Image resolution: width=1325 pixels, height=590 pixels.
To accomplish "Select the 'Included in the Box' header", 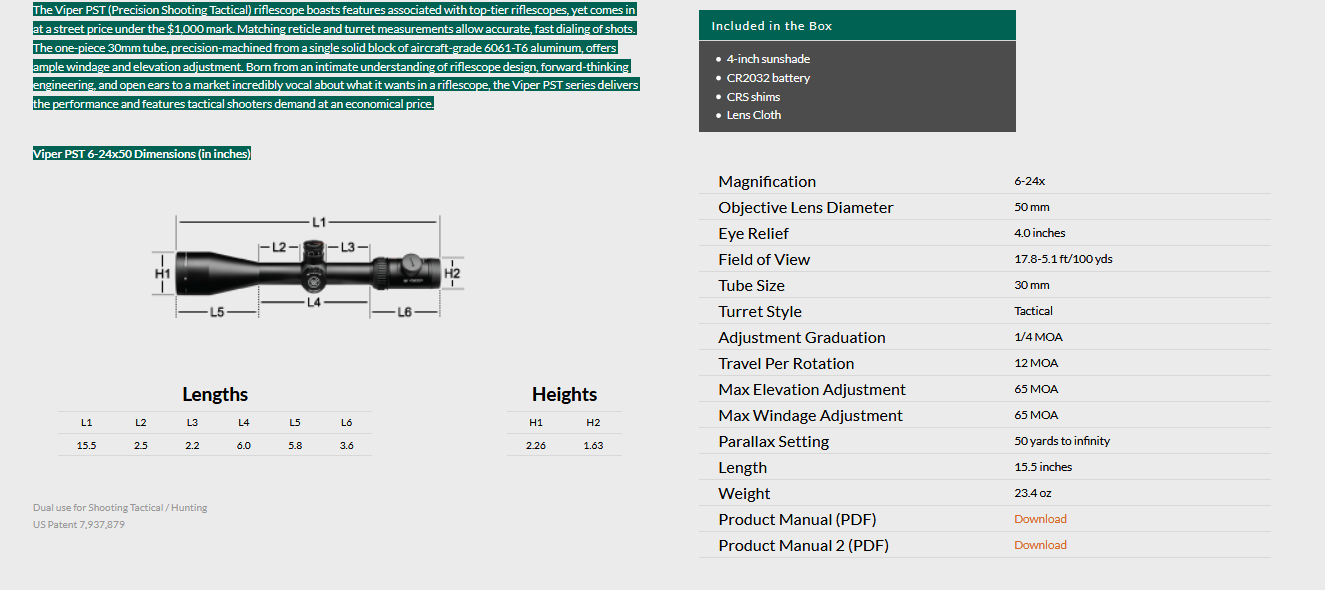I will click(857, 26).
